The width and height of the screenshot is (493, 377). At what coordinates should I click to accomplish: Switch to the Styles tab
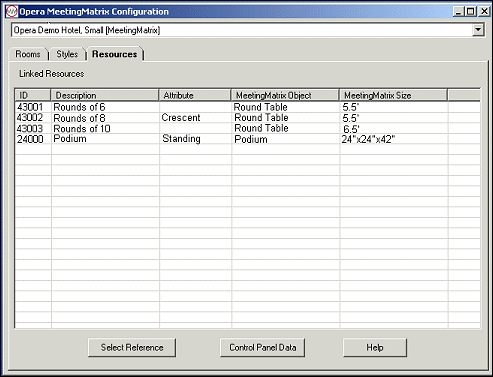point(67,54)
